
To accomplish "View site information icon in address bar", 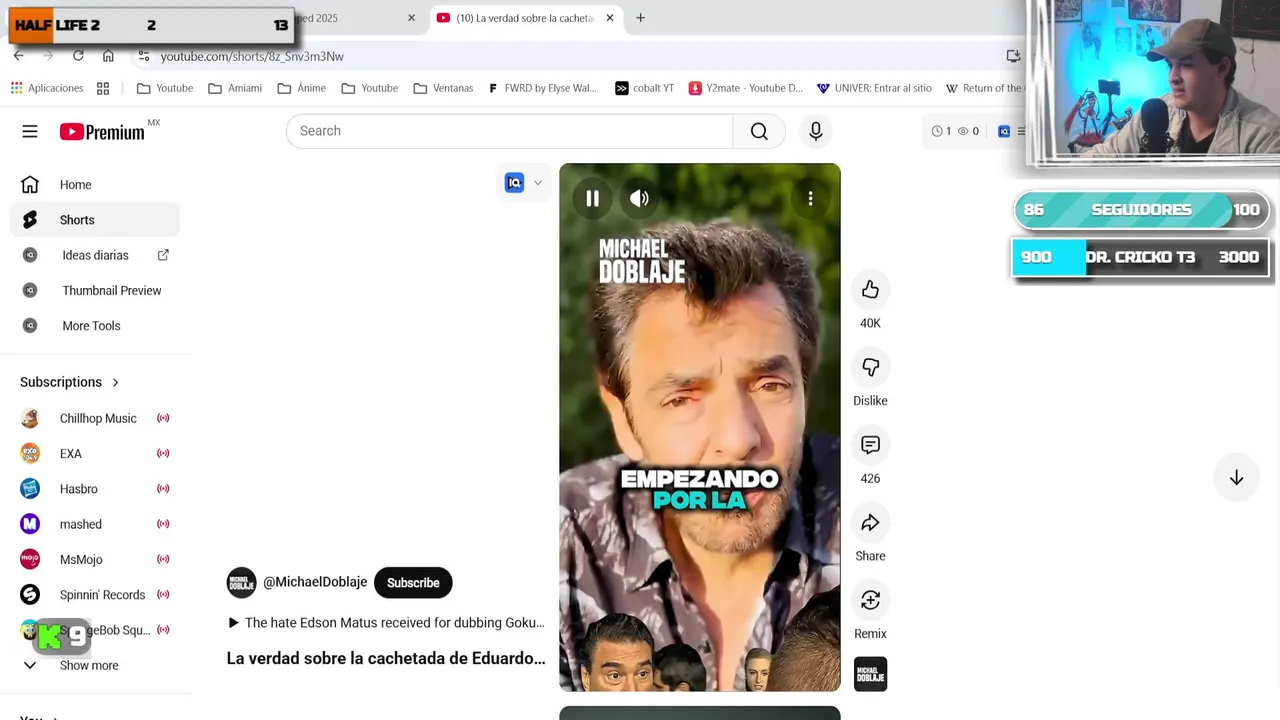I will pos(144,56).
